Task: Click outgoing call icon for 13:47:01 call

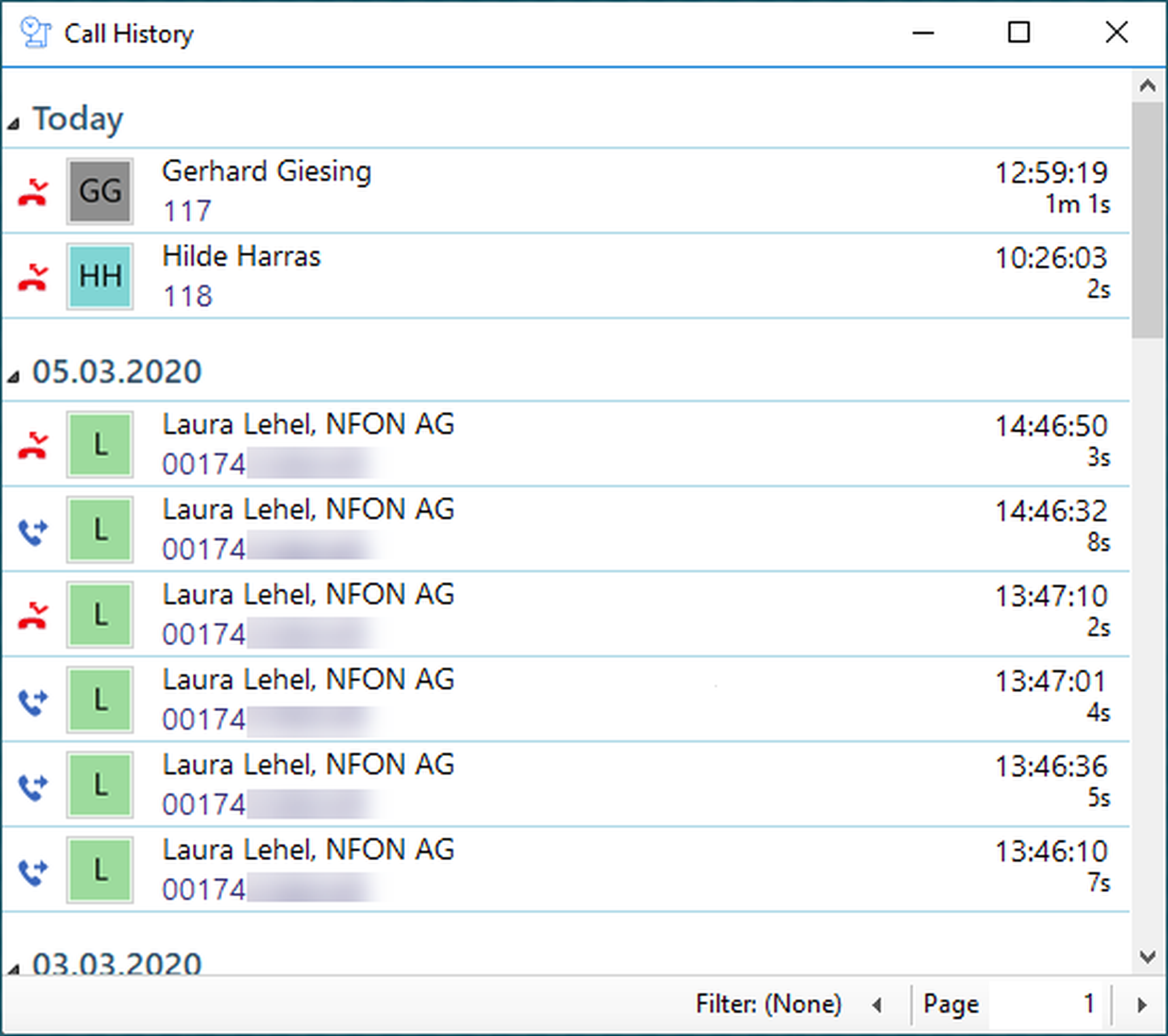Action: click(32, 701)
